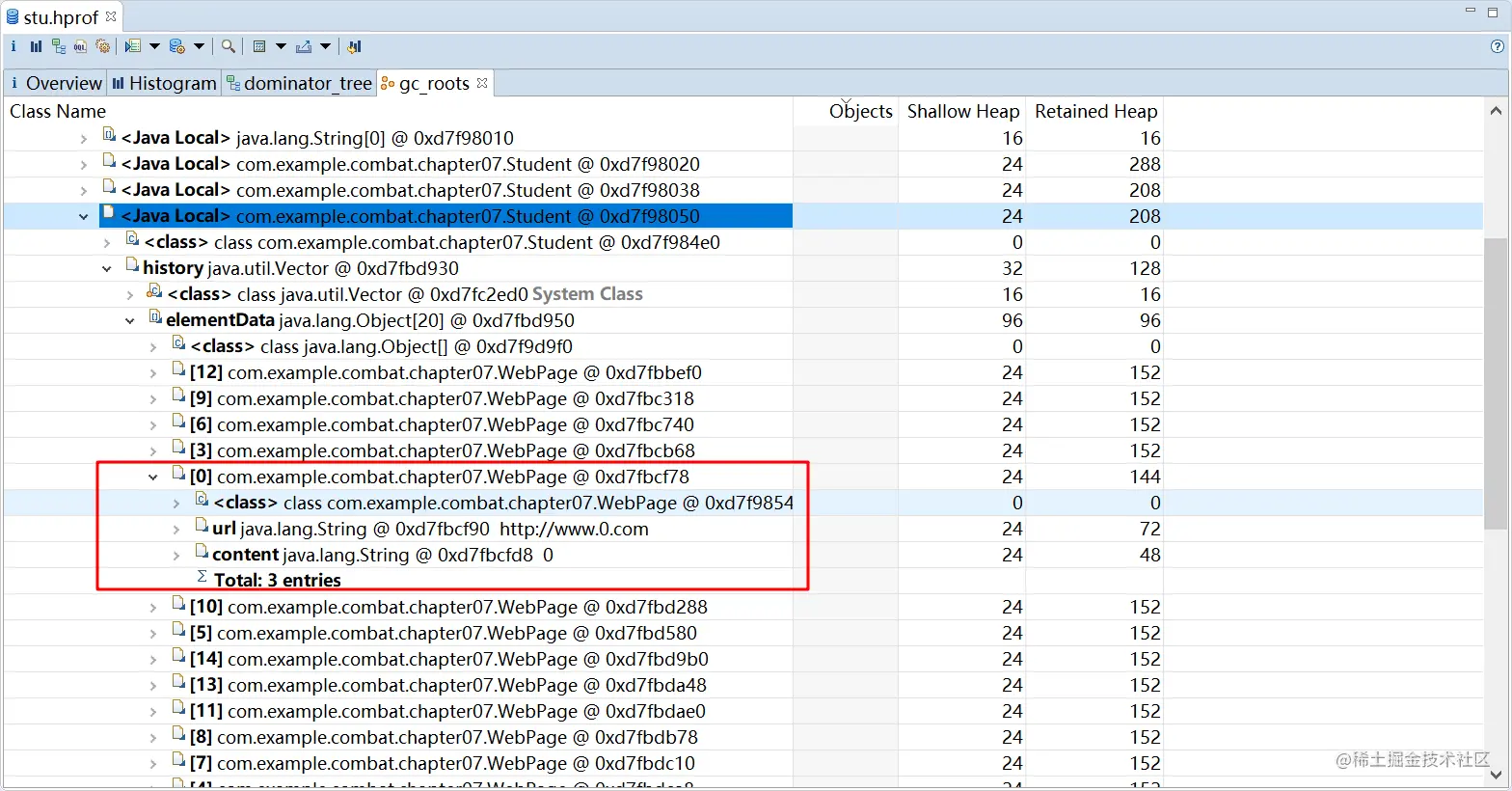Image resolution: width=1512 pixels, height=791 pixels.
Task: Collapse the elementData Object[20] node
Action: [130, 321]
